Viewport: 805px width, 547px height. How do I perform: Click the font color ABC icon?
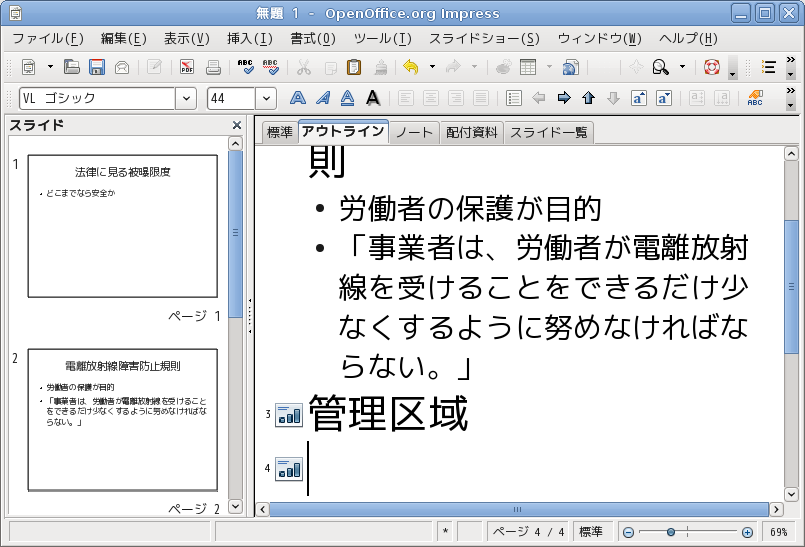(755, 98)
